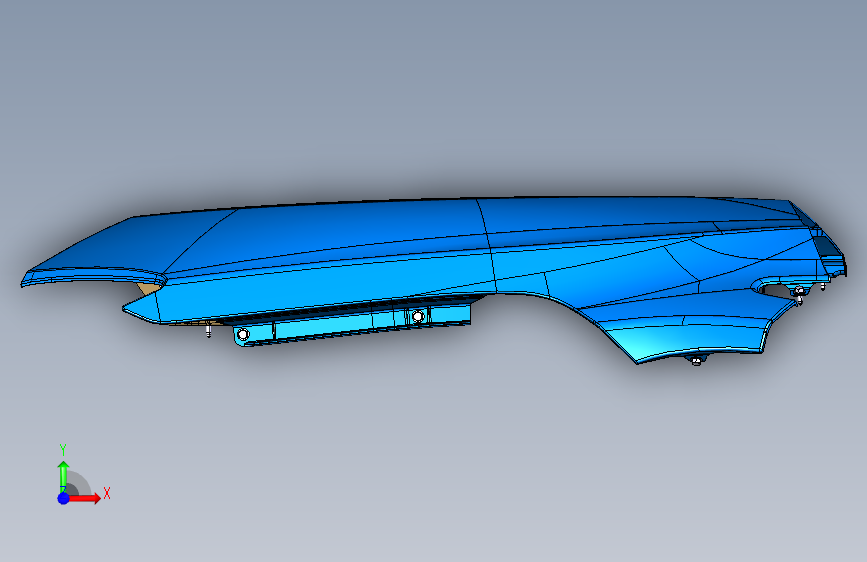
Task: Select the small screw below the fender's left end
Action: 208,331
